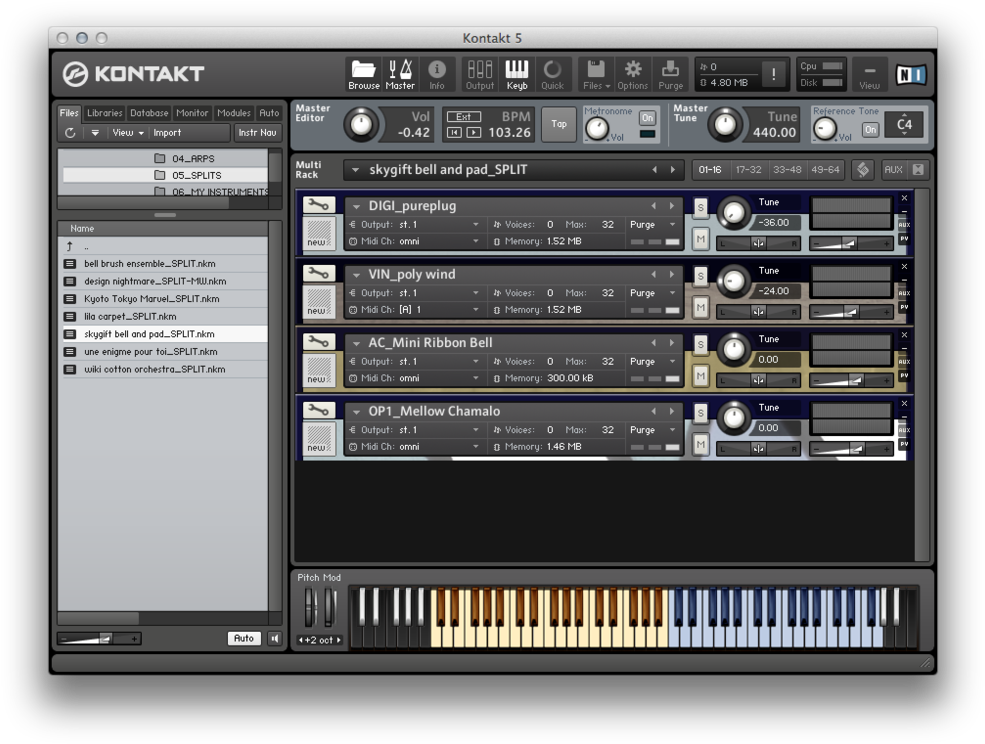
Task: Adjust the volume slider of AC_Mini Ribbon Bell
Action: 855,379
